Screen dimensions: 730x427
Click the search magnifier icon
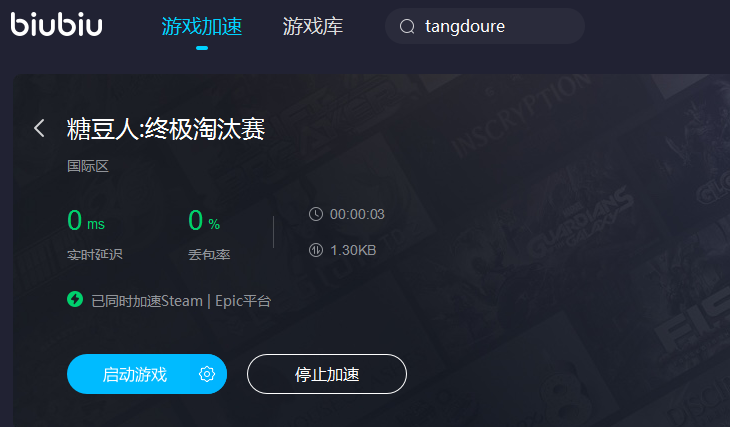(x=407, y=27)
